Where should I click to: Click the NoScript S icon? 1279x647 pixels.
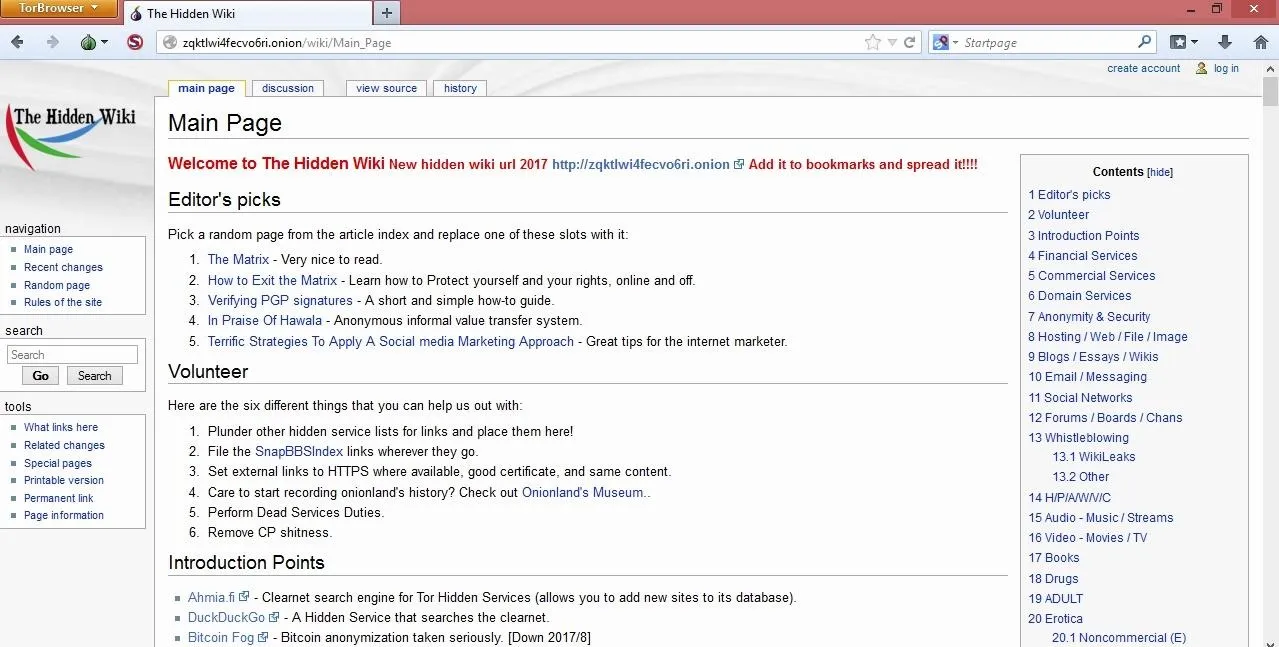(x=135, y=42)
